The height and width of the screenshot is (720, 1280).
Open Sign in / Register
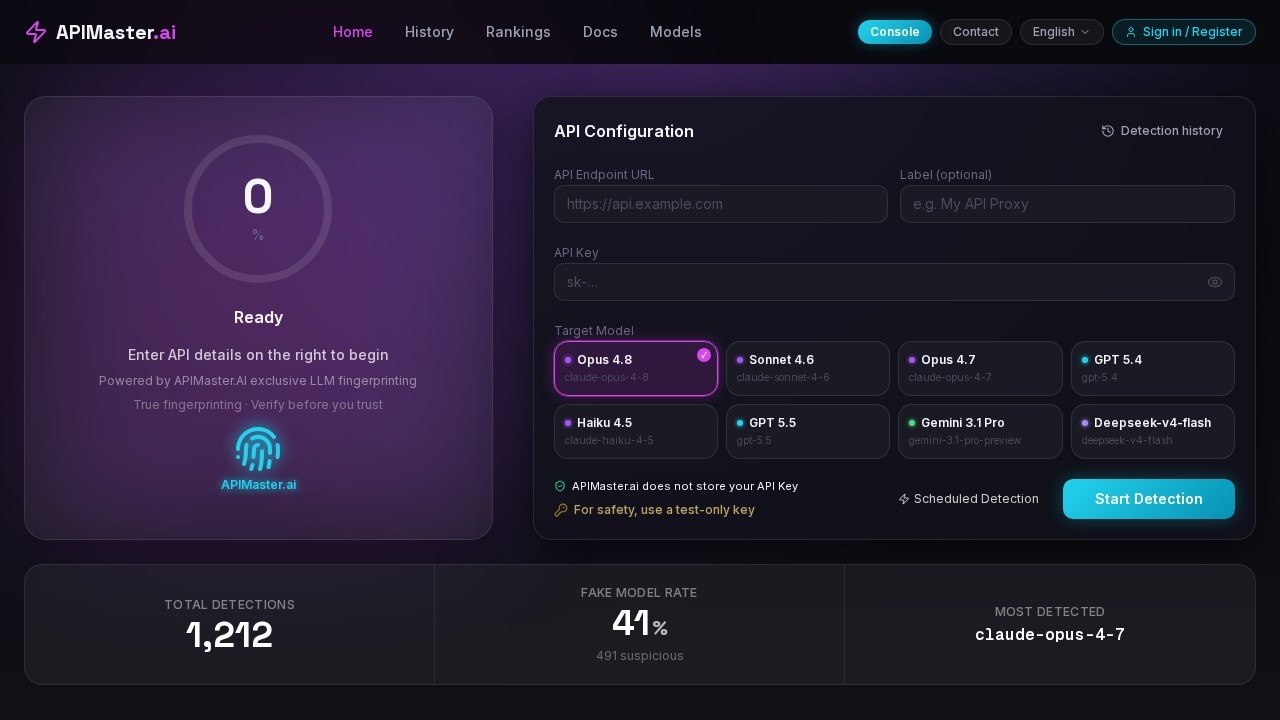click(1184, 32)
